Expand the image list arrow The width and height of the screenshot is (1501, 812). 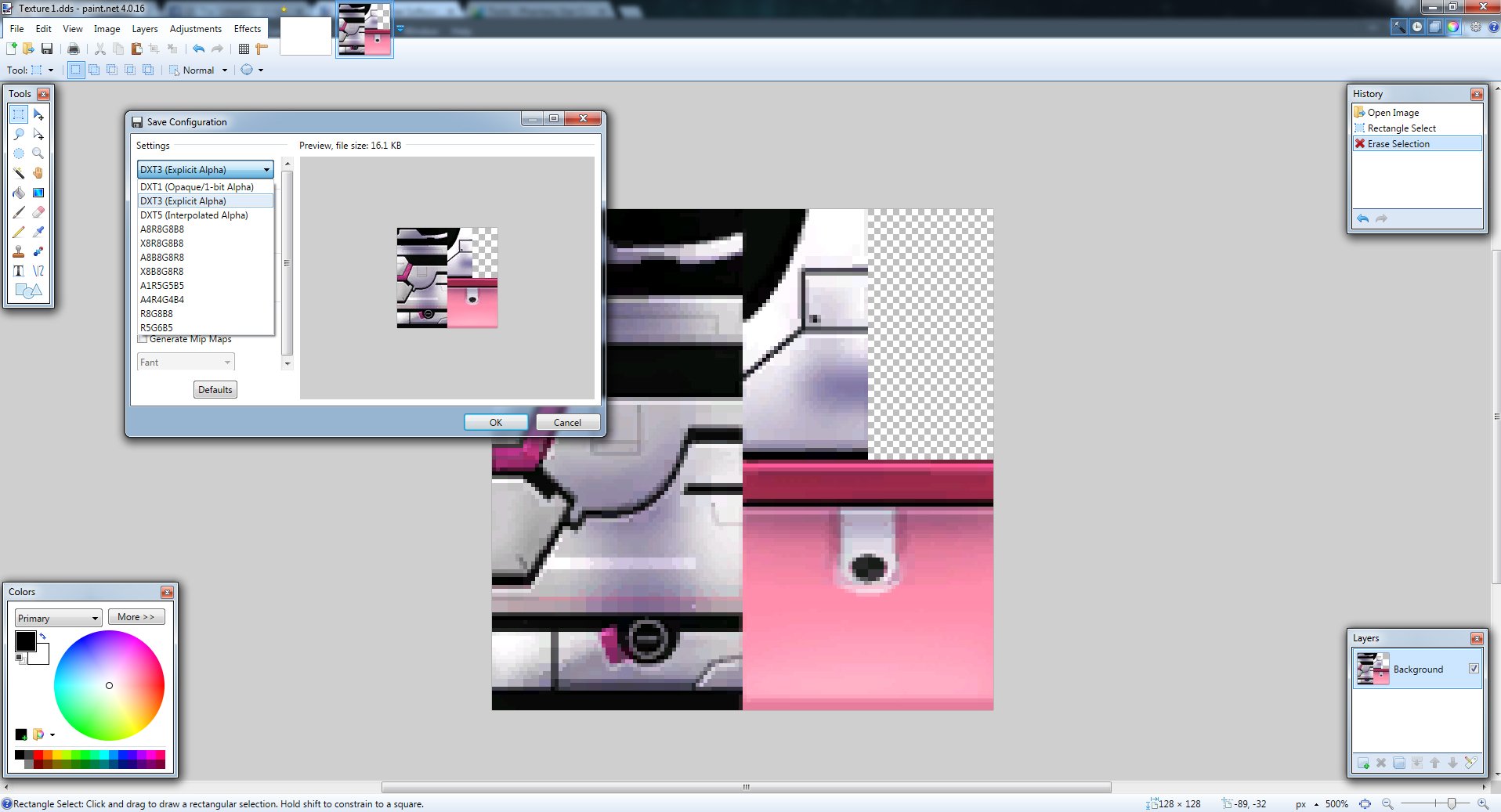(x=400, y=29)
